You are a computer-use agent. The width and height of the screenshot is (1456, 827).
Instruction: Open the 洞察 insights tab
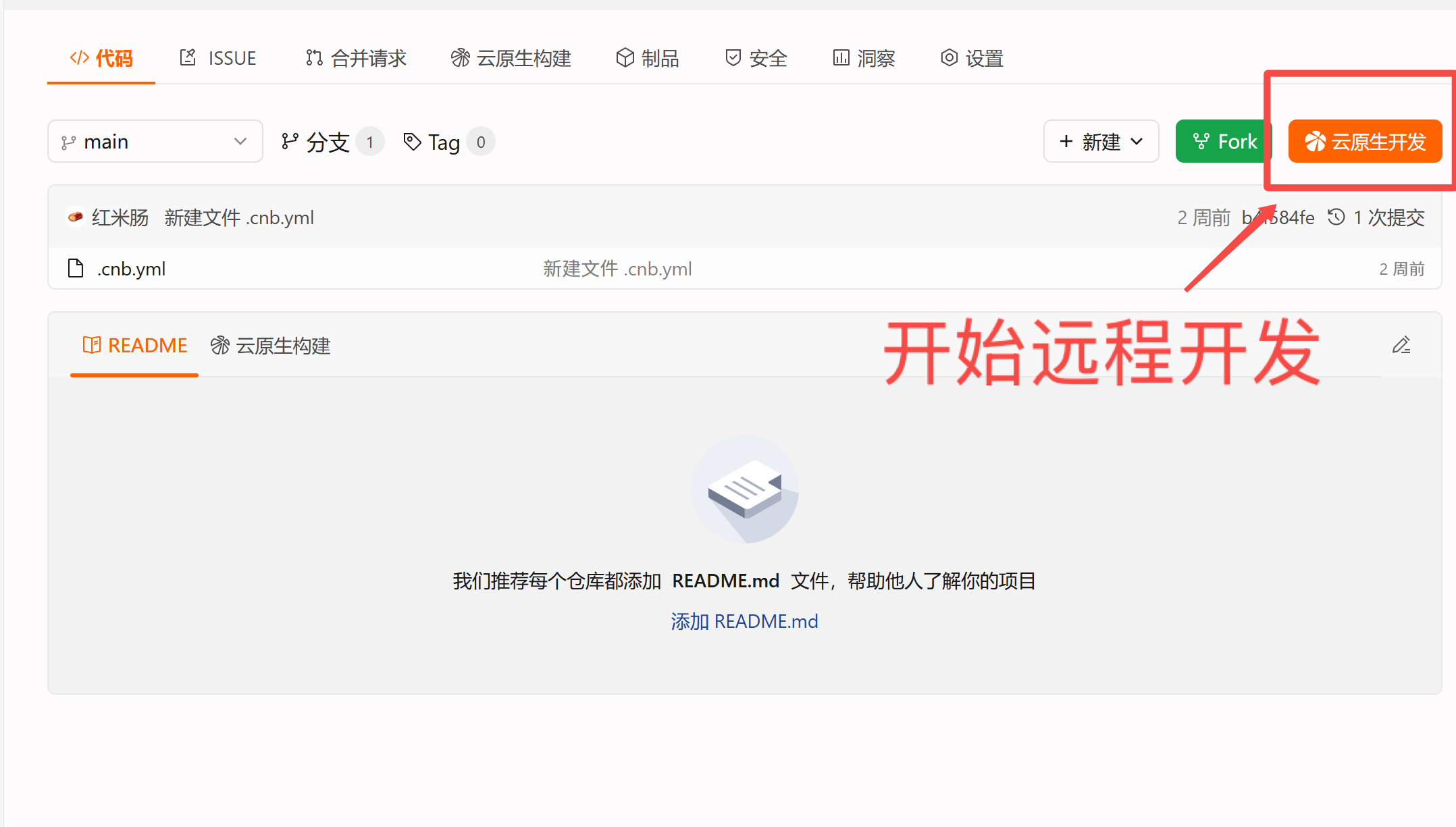pos(864,59)
